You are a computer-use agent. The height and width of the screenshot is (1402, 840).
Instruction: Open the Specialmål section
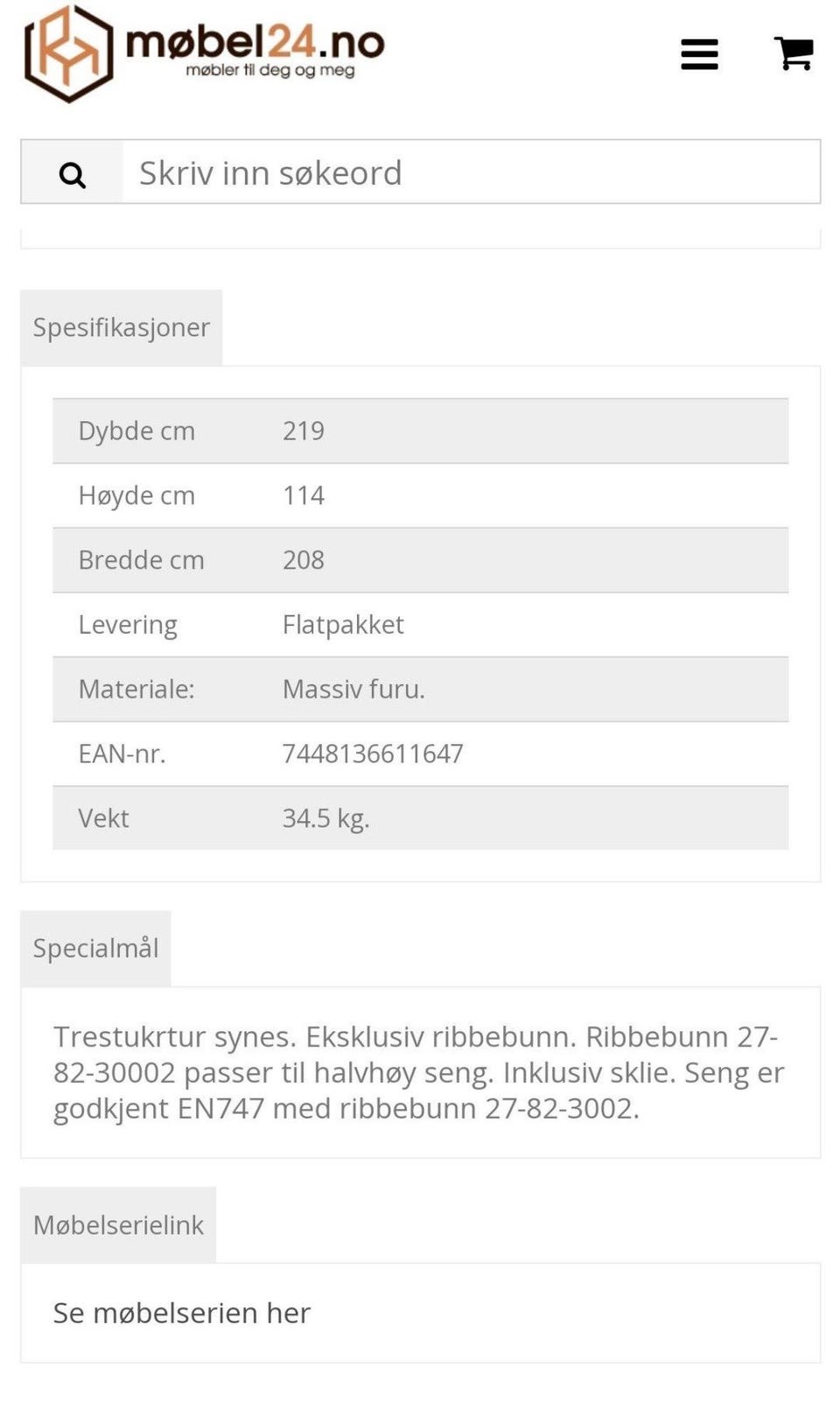96,947
